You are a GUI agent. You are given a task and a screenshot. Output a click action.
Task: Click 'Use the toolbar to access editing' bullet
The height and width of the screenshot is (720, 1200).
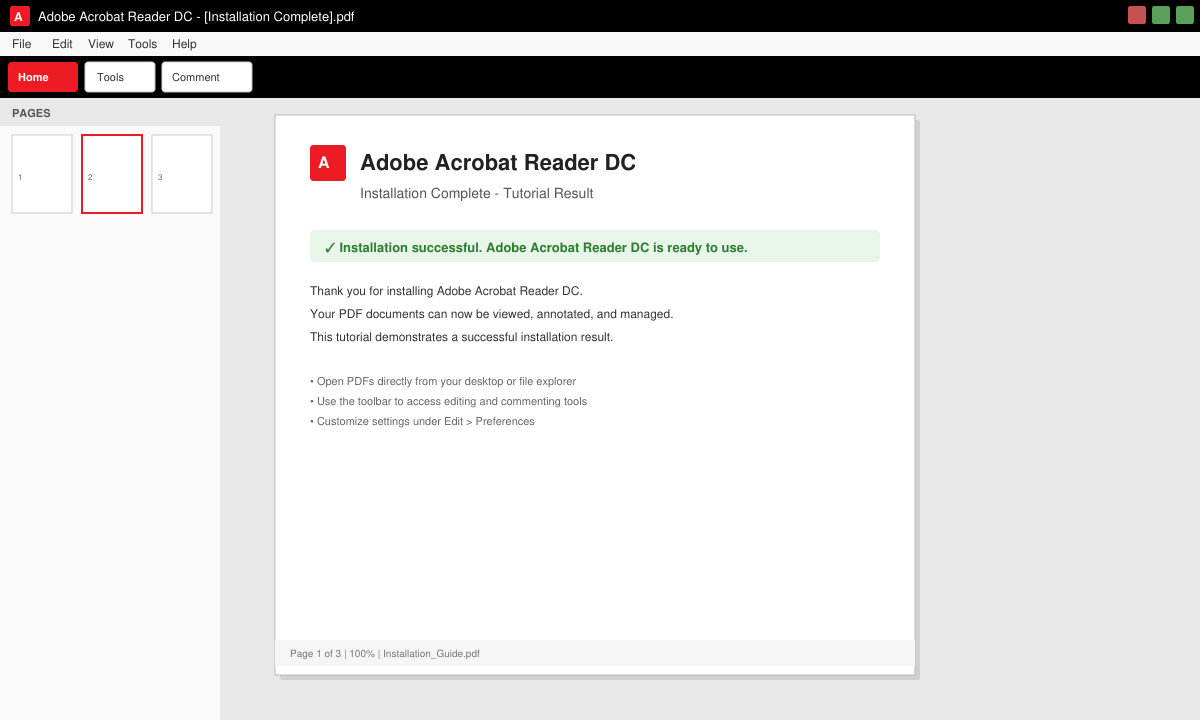449,401
